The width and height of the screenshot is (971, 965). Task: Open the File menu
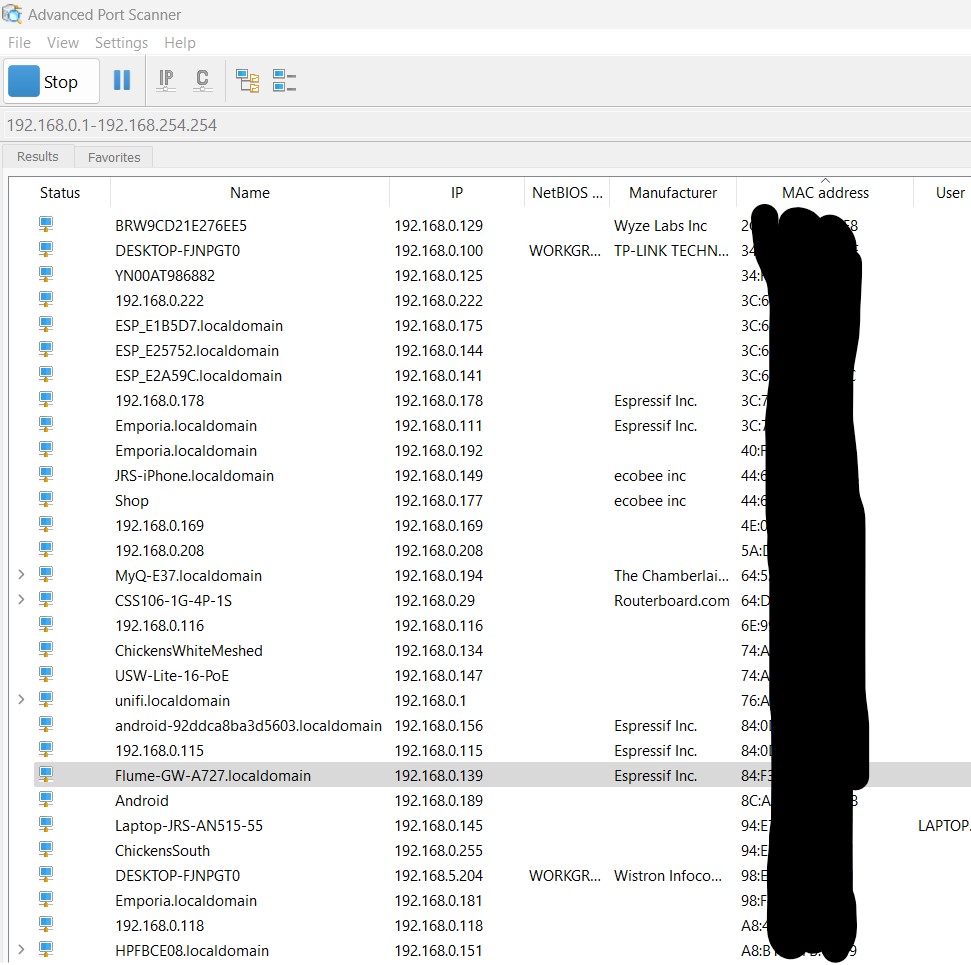(x=19, y=43)
